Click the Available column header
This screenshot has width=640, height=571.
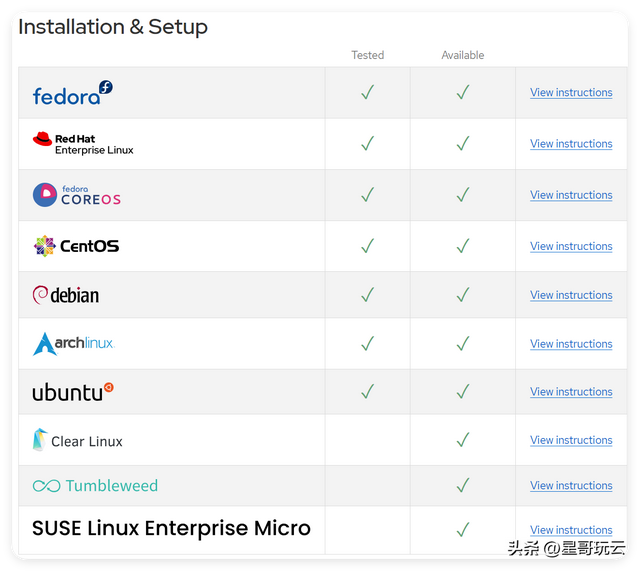pyautogui.click(x=463, y=55)
